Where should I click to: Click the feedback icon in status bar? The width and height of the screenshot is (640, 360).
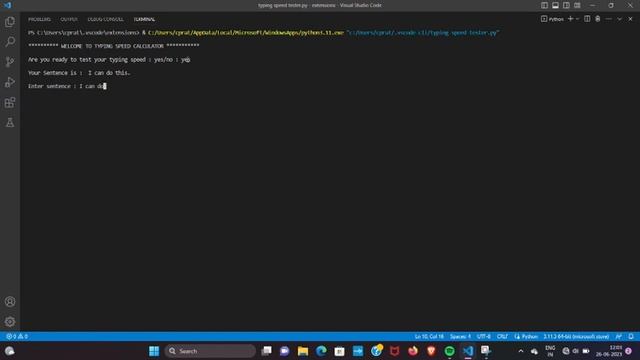[619, 336]
